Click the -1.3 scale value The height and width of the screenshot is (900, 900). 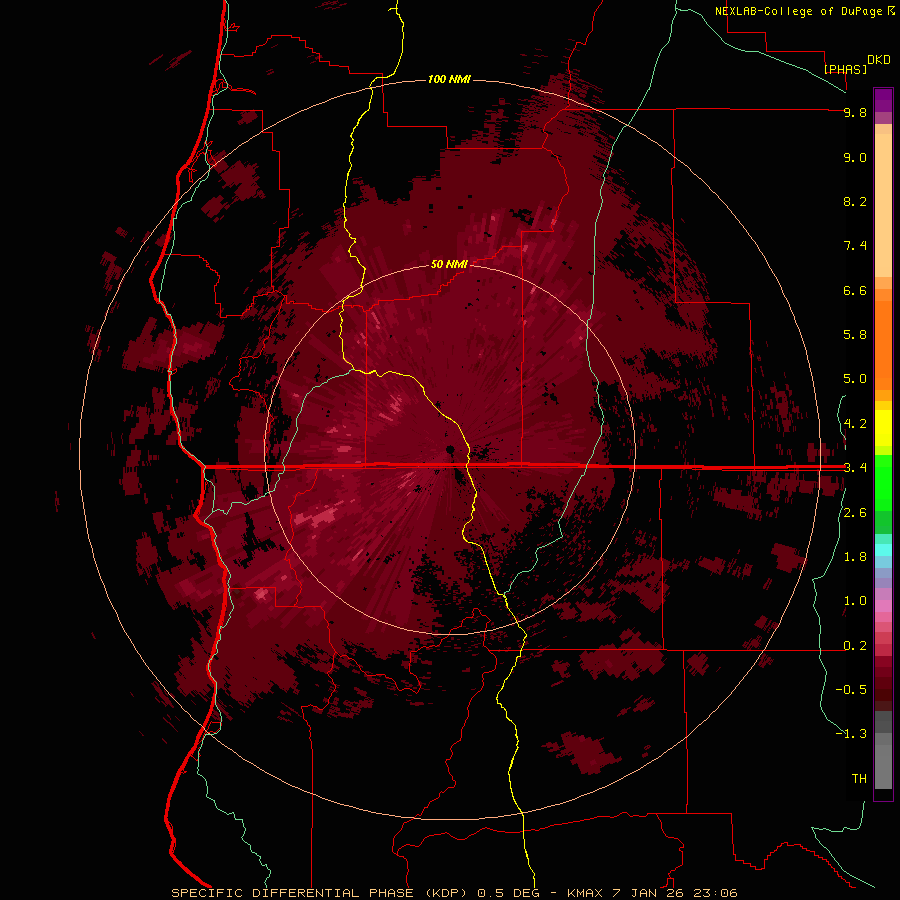point(851,734)
